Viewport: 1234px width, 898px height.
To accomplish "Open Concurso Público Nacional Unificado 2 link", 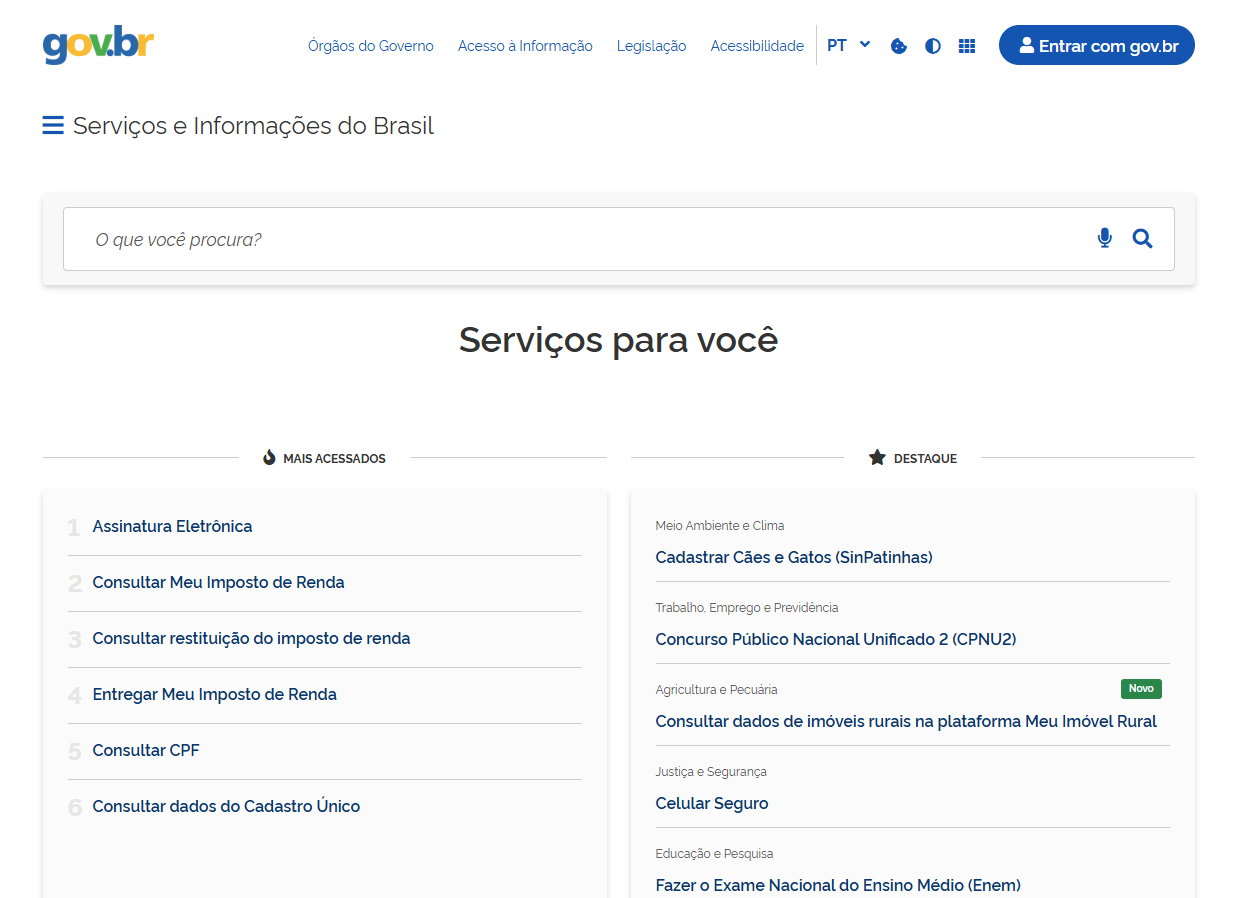I will point(836,639).
